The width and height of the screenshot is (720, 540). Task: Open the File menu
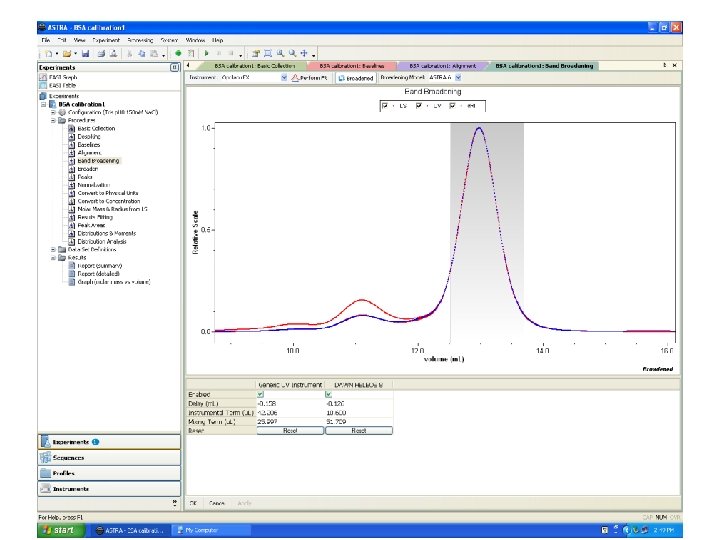click(x=46, y=40)
